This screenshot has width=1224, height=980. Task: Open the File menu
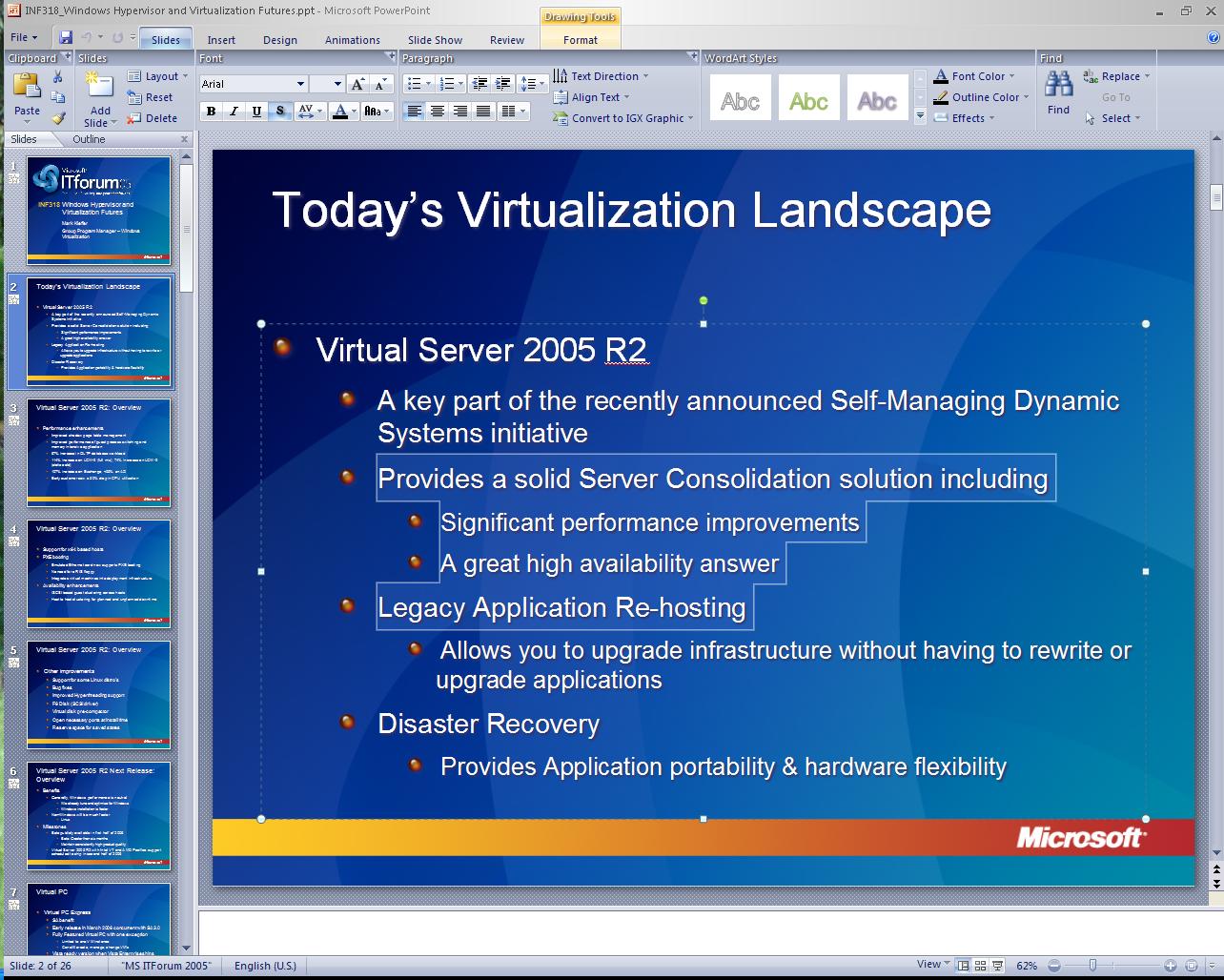tap(24, 37)
